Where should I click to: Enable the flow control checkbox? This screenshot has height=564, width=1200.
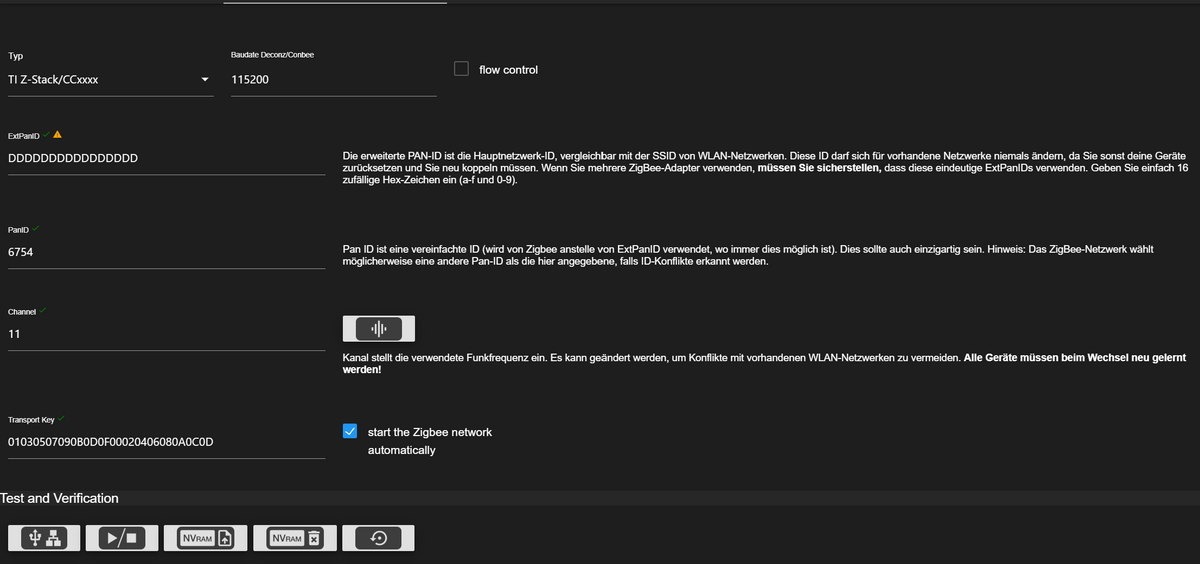(x=461, y=69)
